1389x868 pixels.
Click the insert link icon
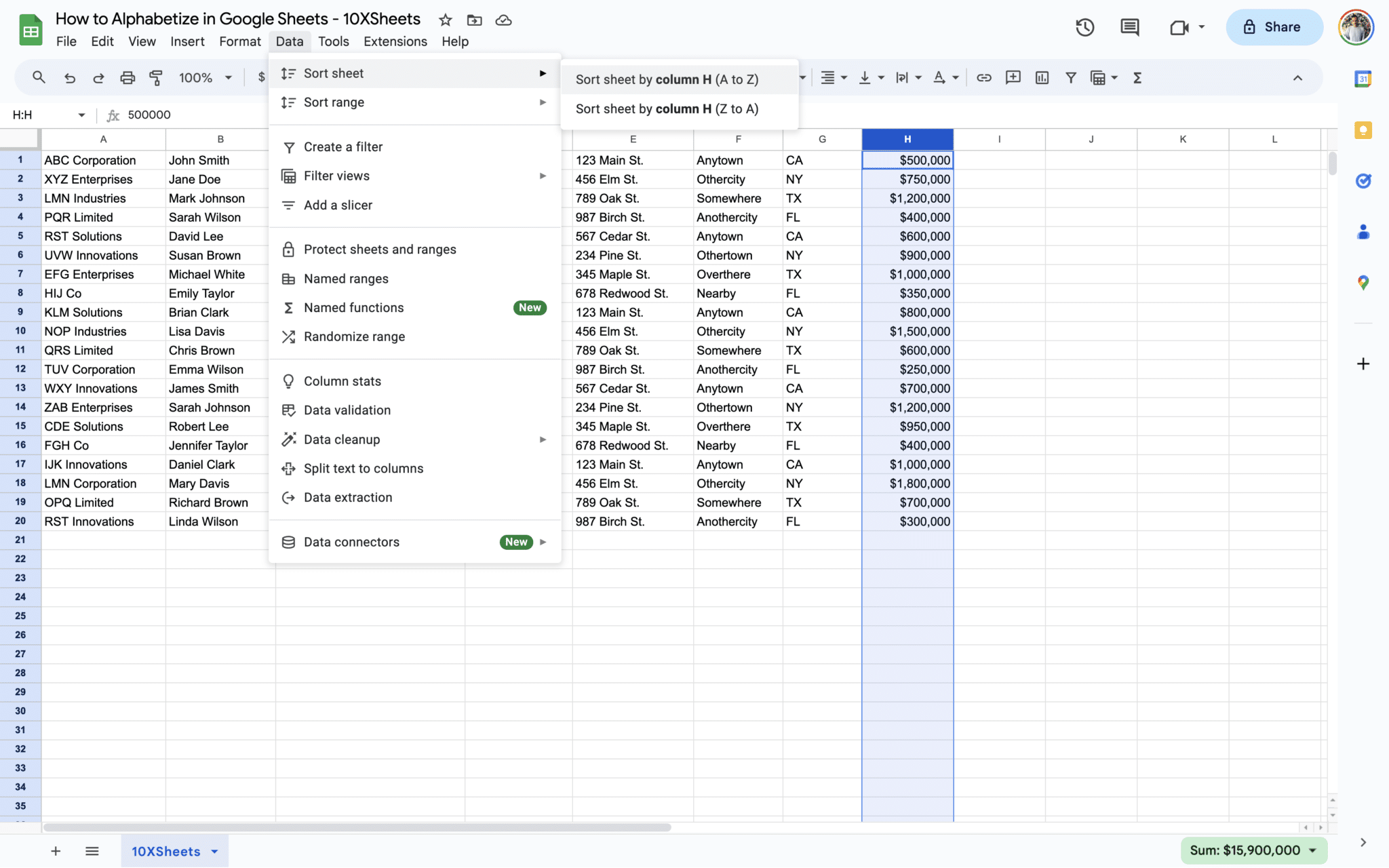coord(983,78)
